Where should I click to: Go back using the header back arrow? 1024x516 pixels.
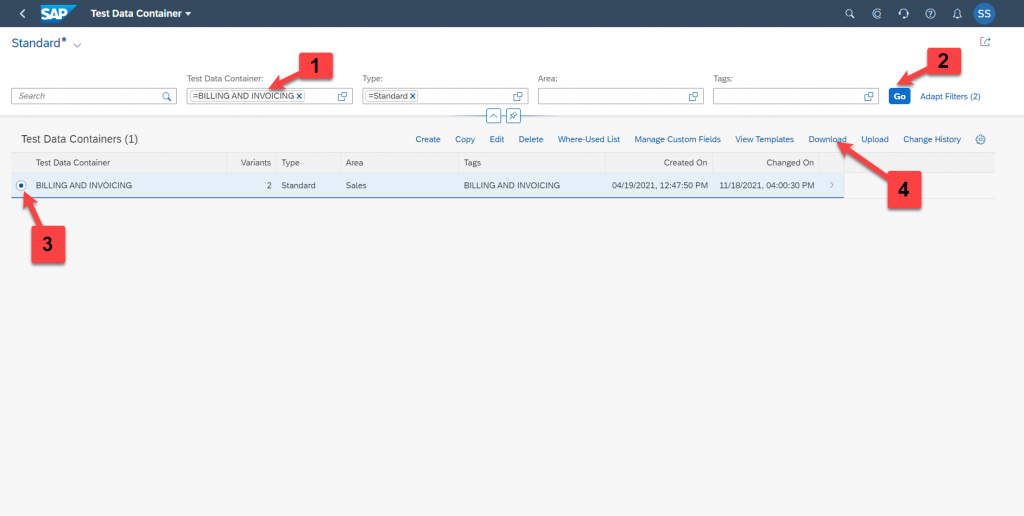pyautogui.click(x=23, y=13)
